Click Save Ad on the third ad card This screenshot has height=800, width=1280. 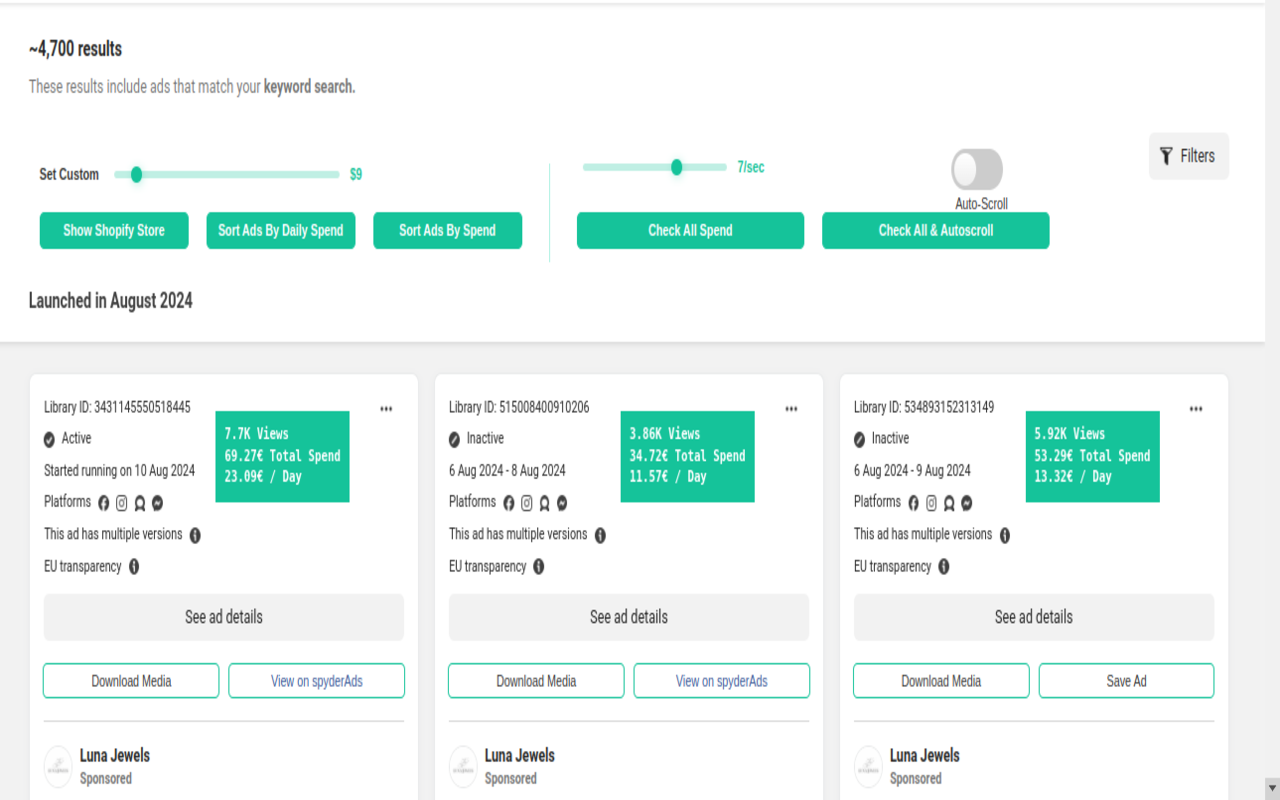point(1126,681)
